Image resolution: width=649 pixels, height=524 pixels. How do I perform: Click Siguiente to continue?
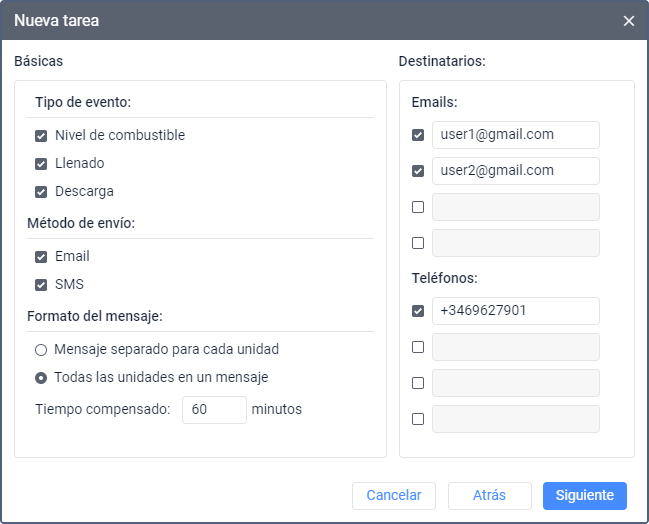pyautogui.click(x=584, y=496)
